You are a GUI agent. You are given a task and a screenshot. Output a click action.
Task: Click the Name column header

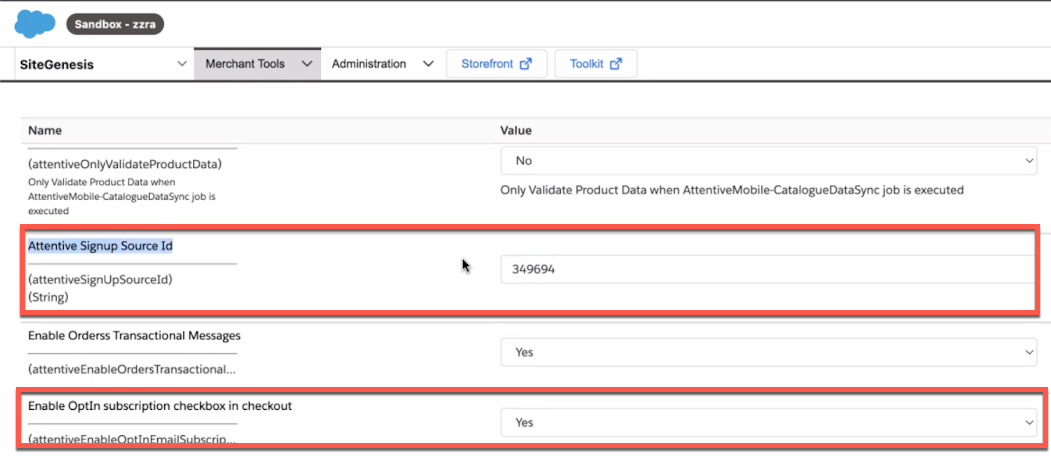[45, 131]
